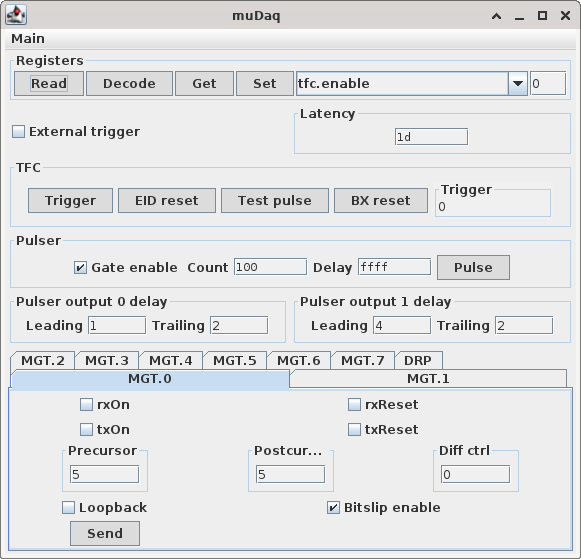Enable the txReset checkbox
The width and height of the screenshot is (581, 559).
click(x=354, y=429)
